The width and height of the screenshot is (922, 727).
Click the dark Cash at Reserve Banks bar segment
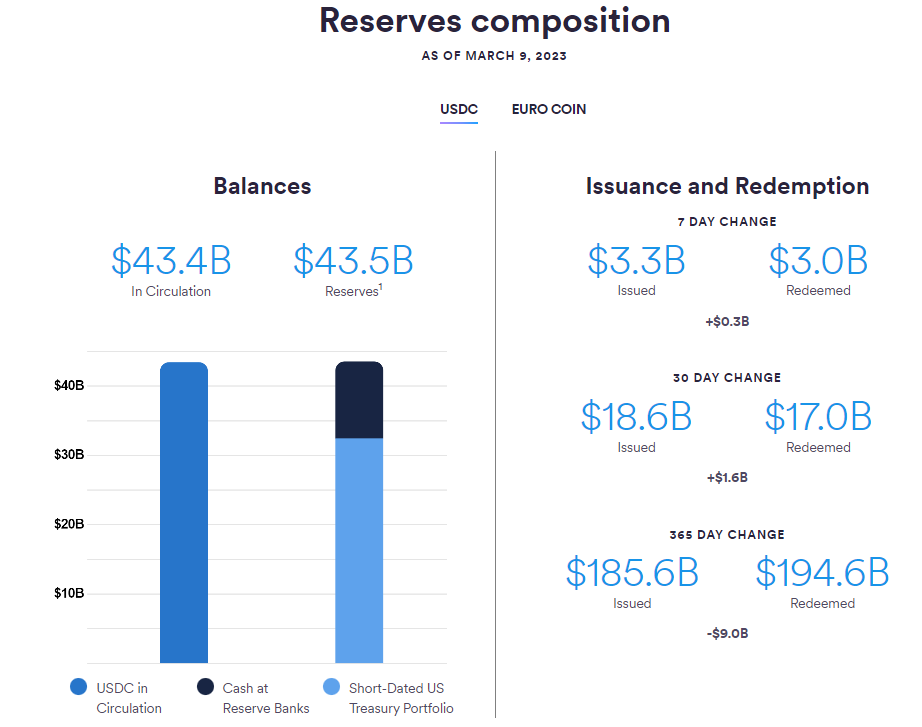coord(359,400)
